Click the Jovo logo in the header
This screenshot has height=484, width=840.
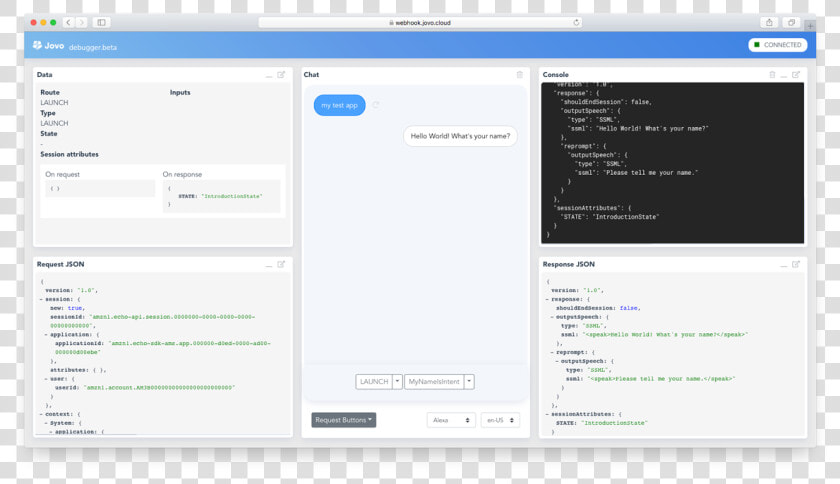click(x=48, y=46)
